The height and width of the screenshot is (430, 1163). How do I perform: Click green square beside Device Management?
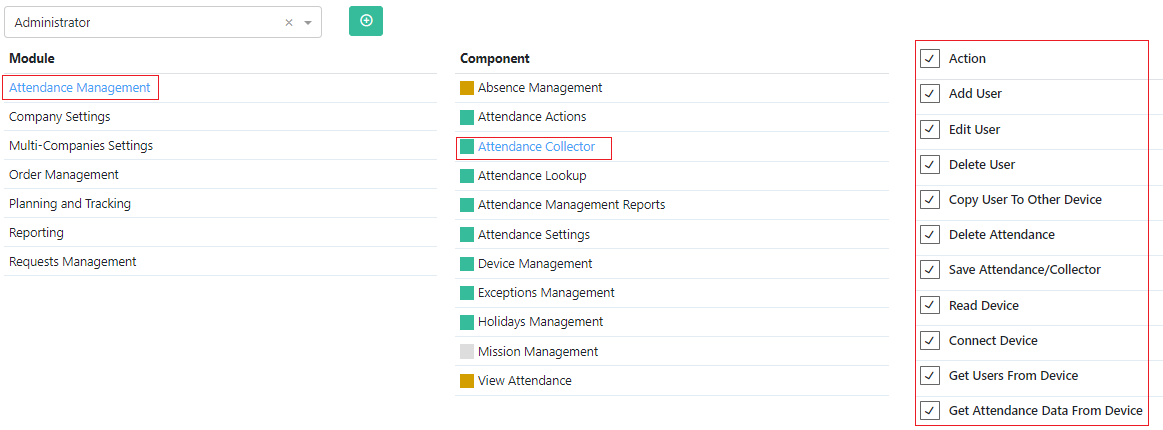tap(467, 264)
